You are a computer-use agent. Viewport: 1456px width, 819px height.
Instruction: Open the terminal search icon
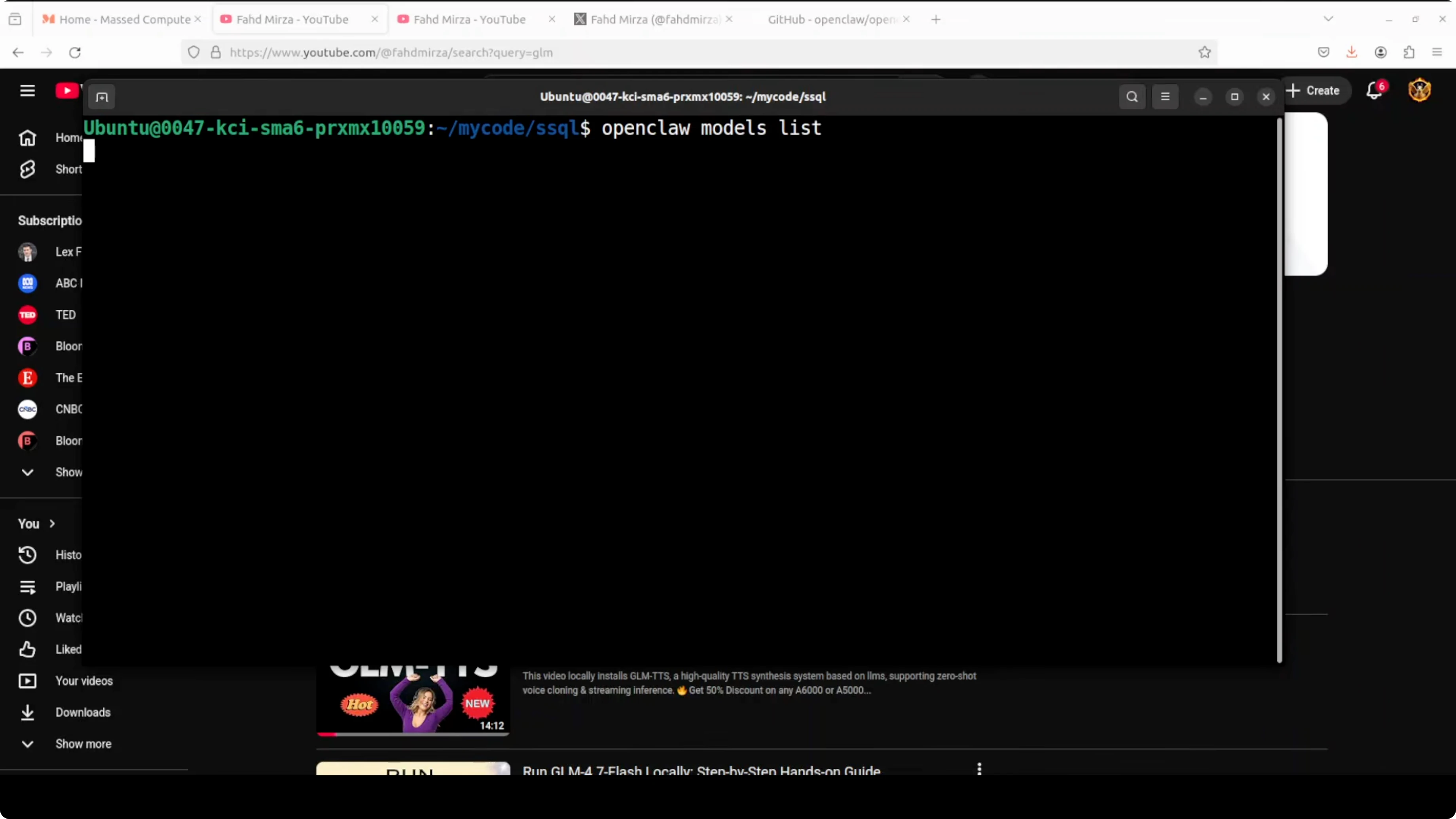[1132, 97]
